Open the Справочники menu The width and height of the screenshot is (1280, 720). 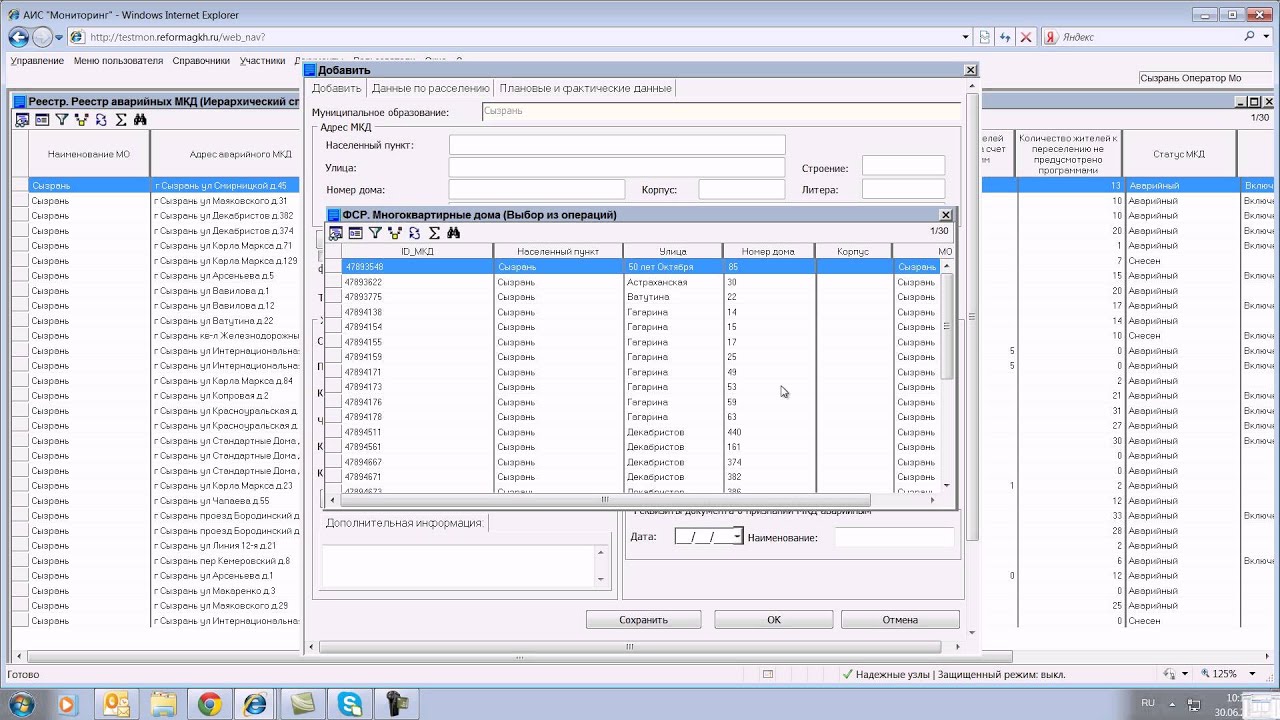[201, 61]
